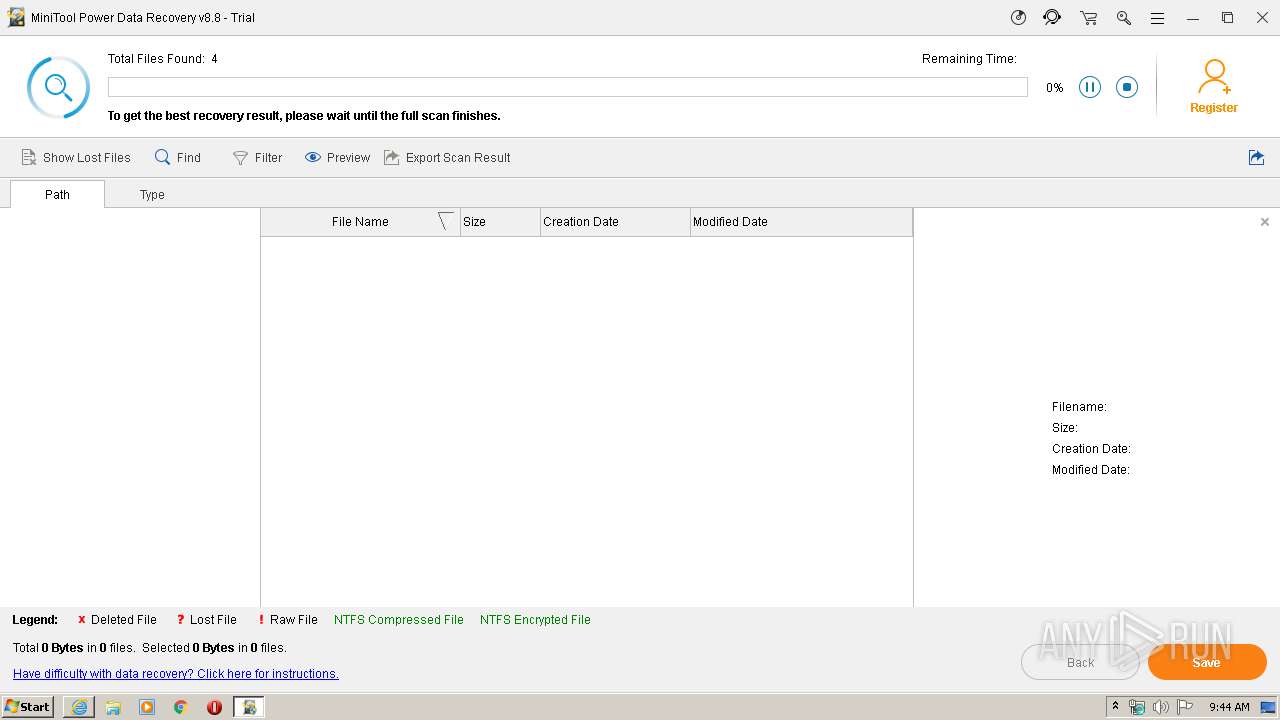Sort by the Modified Date column
1280x720 pixels.
801,222
